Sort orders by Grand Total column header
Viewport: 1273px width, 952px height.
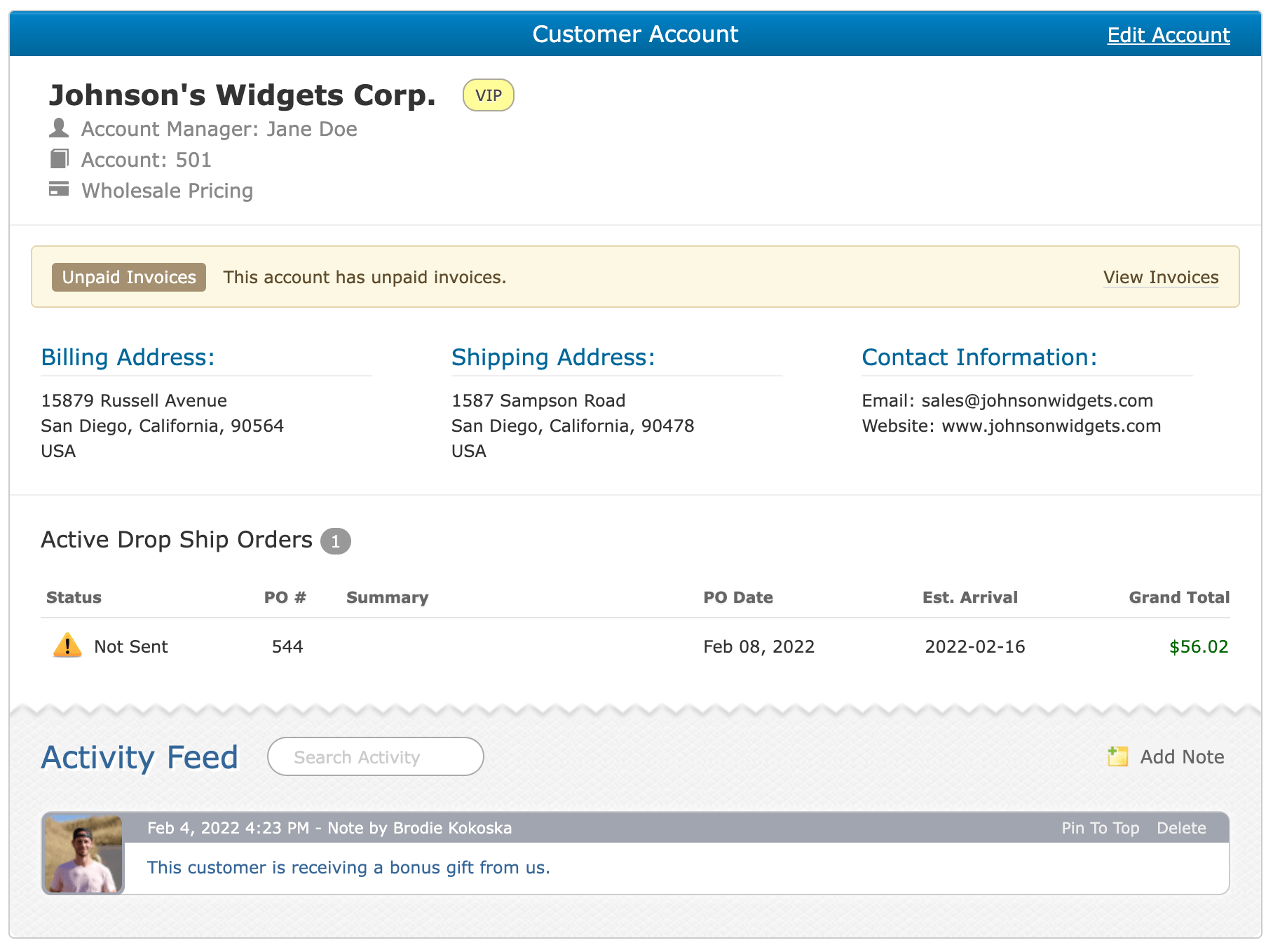[1178, 597]
